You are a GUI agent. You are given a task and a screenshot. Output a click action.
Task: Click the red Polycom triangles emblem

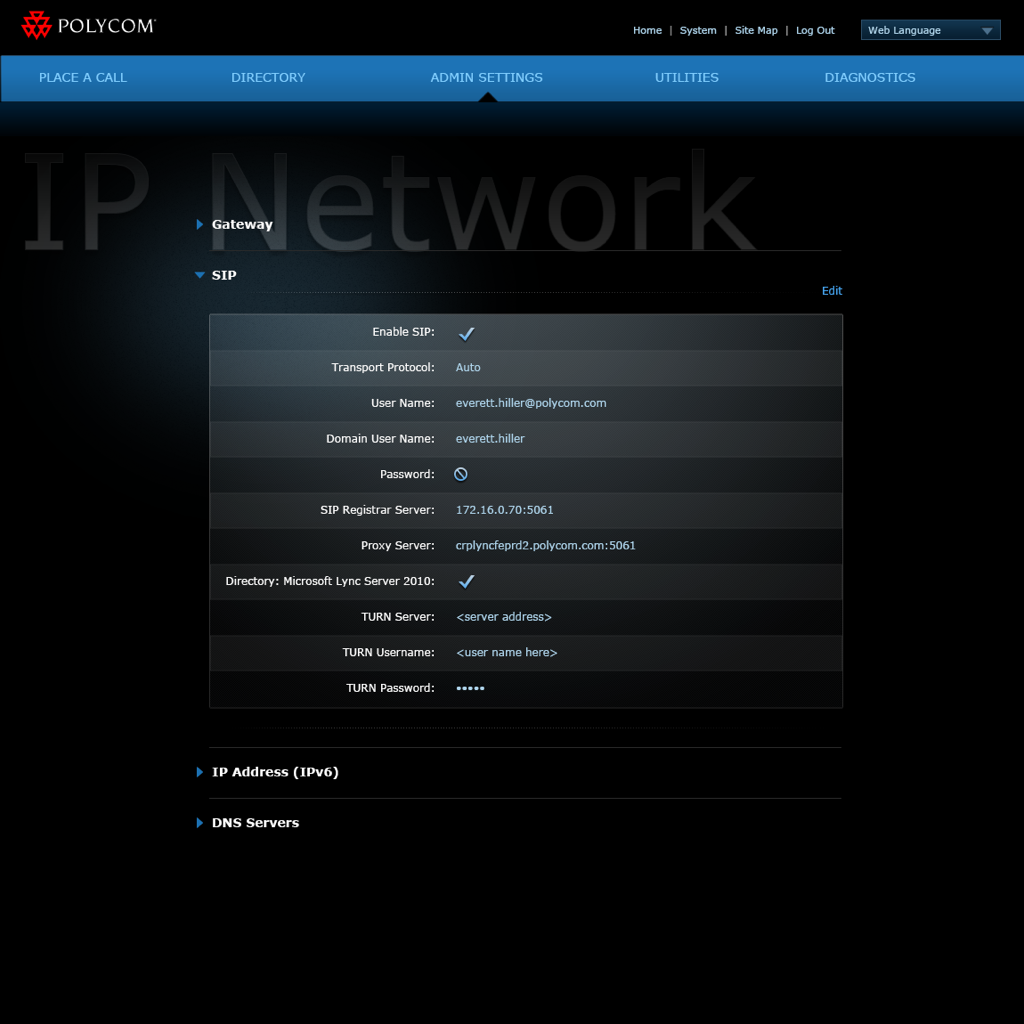coord(37,25)
